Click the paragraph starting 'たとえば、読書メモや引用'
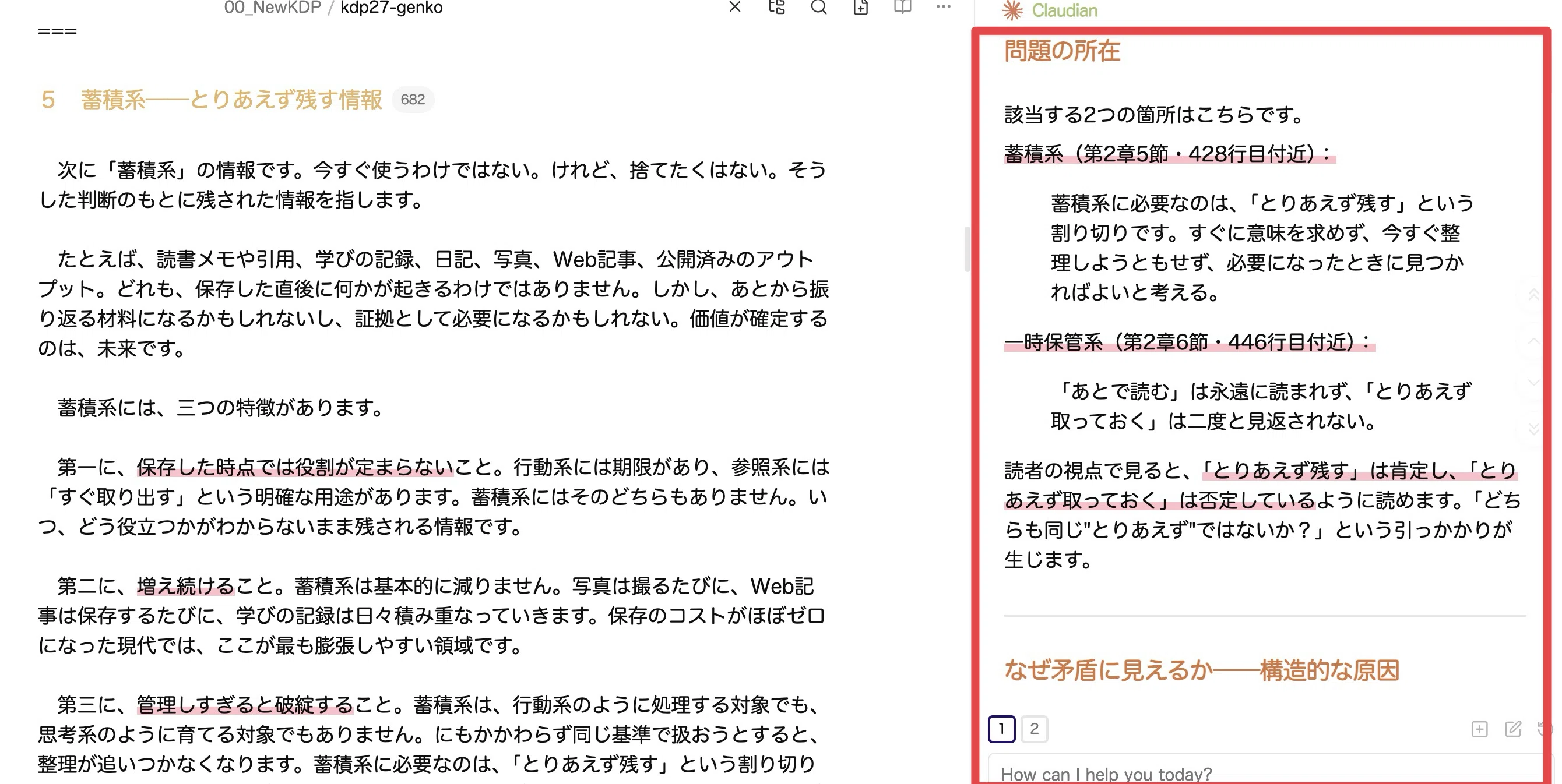 pyautogui.click(x=433, y=303)
